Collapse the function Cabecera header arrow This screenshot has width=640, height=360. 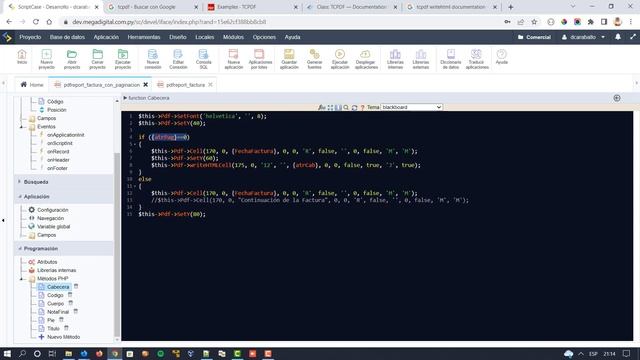click(x=125, y=98)
